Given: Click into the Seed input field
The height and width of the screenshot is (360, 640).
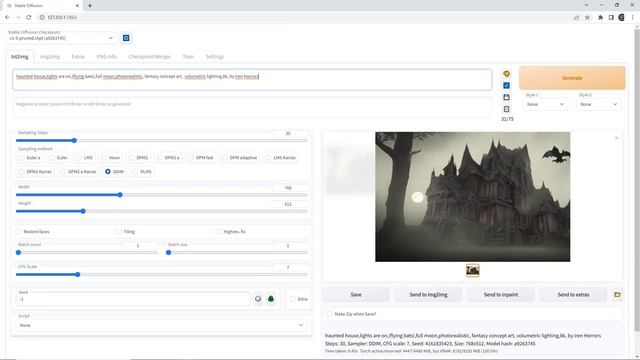Looking at the screenshot, I should coord(133,299).
